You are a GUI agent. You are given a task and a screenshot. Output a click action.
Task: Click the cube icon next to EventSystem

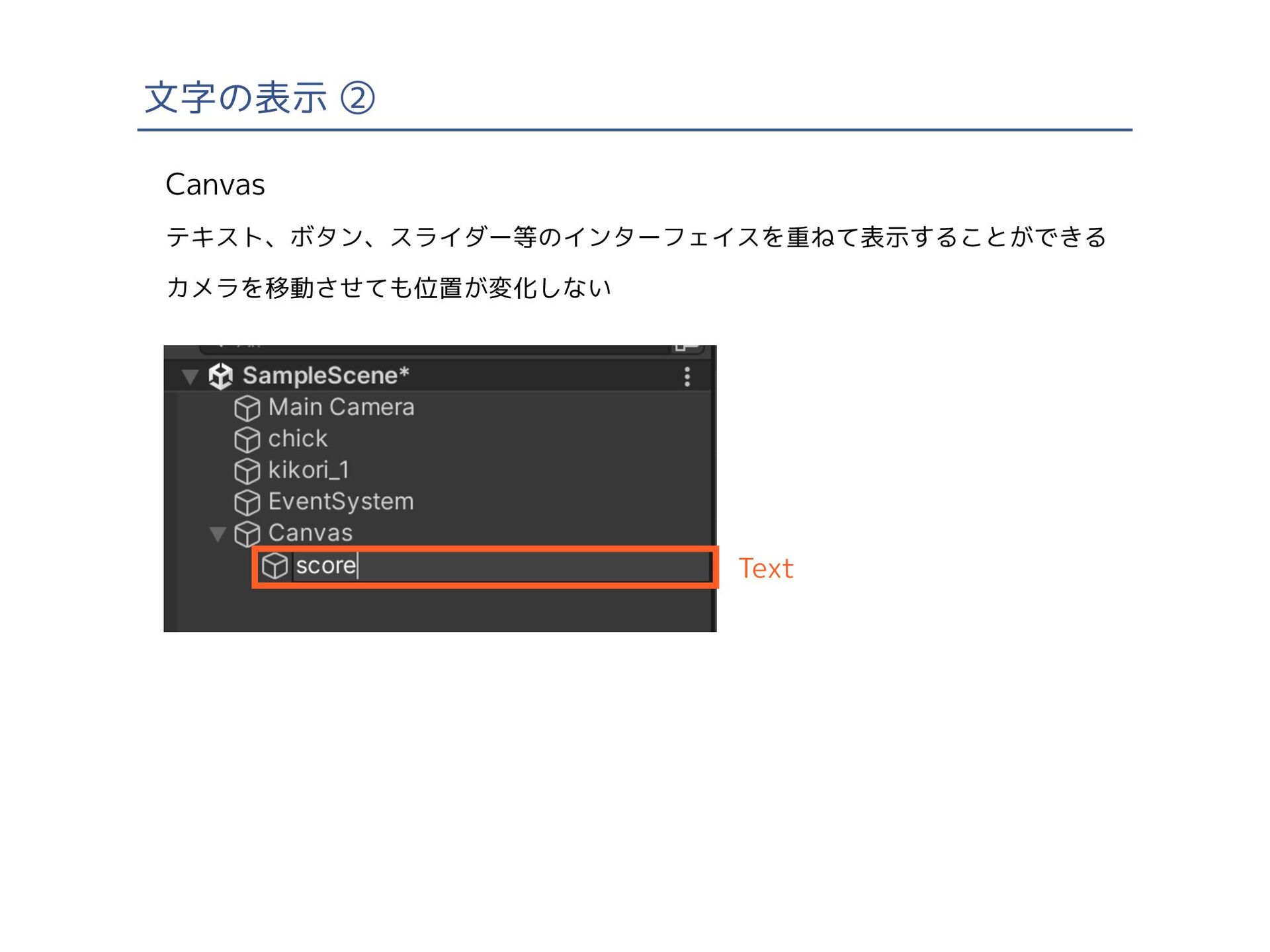(247, 502)
